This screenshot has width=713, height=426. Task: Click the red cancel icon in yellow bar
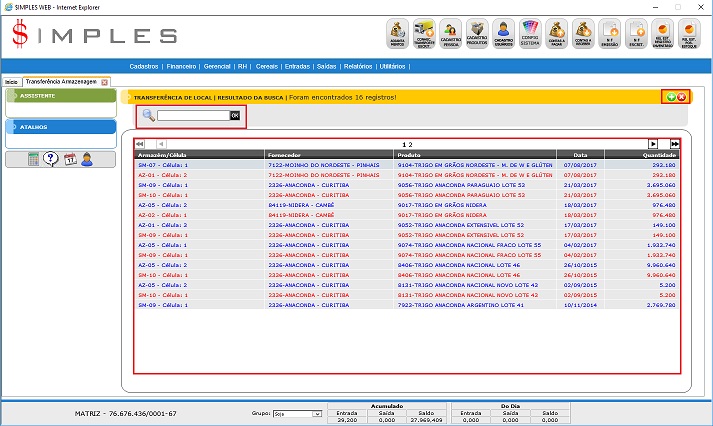[682, 97]
